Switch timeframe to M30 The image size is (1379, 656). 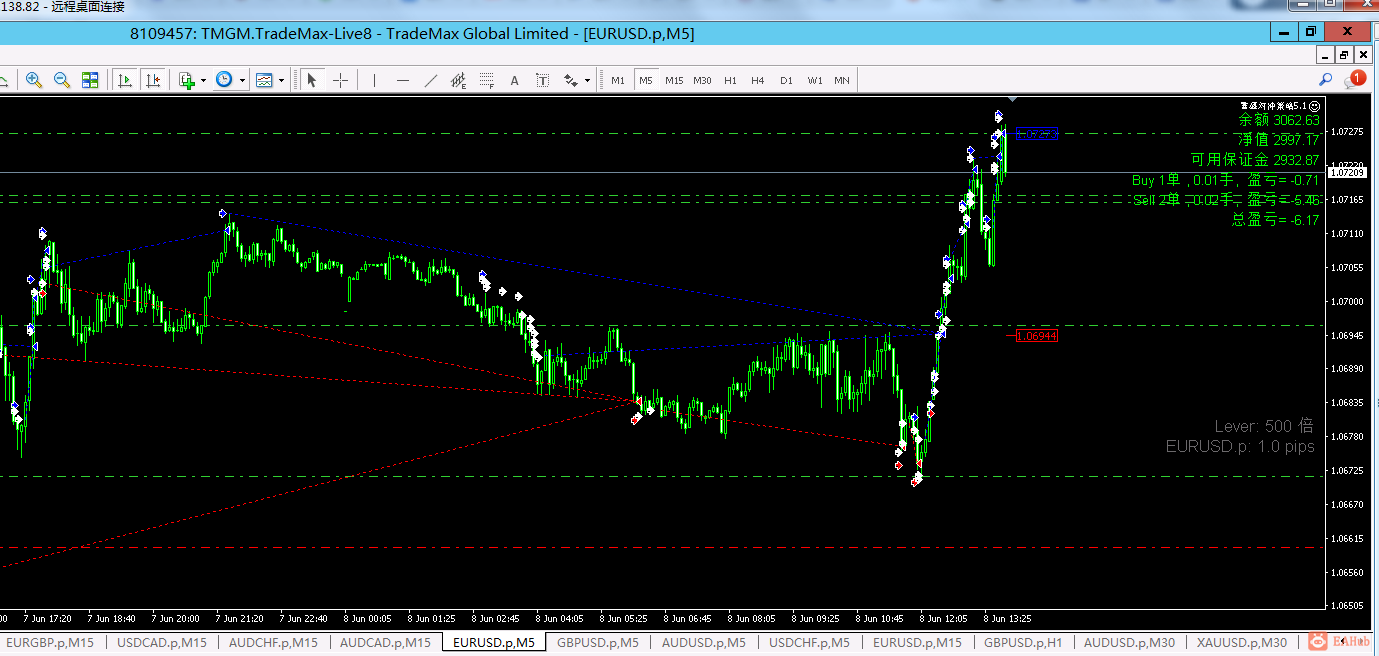coord(702,80)
